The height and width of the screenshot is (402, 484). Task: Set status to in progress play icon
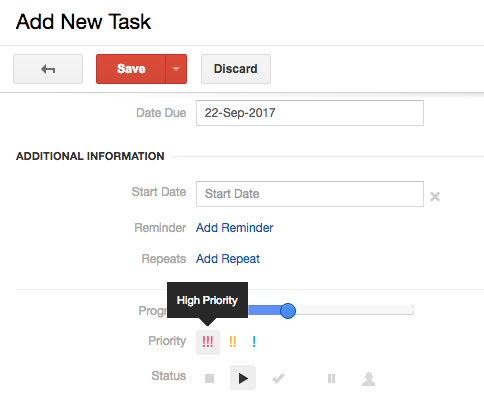pyautogui.click(x=243, y=378)
